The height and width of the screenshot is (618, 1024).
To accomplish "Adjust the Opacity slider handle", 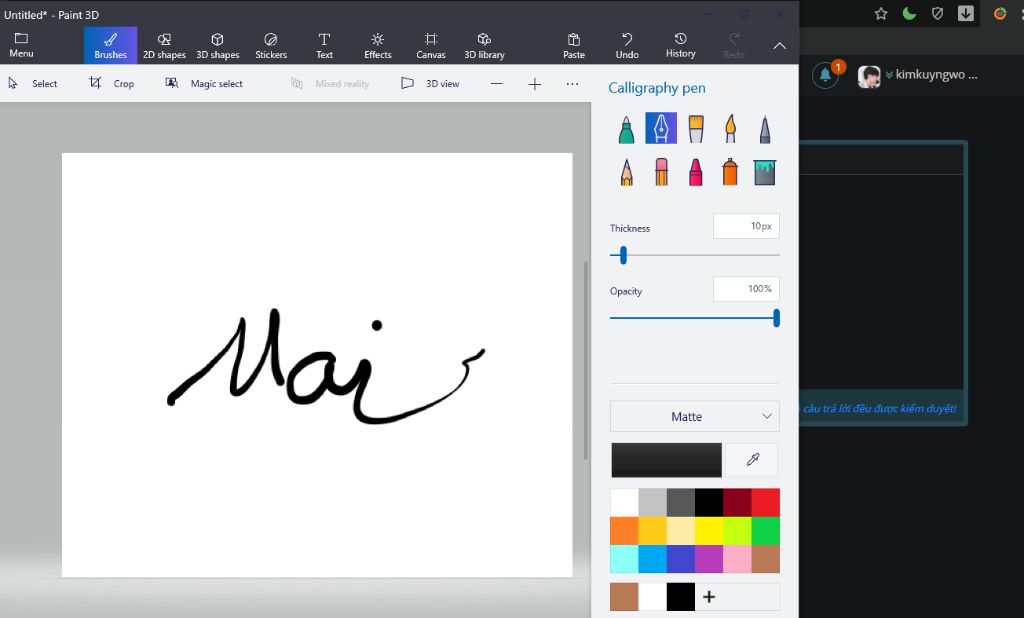I will click(776, 318).
